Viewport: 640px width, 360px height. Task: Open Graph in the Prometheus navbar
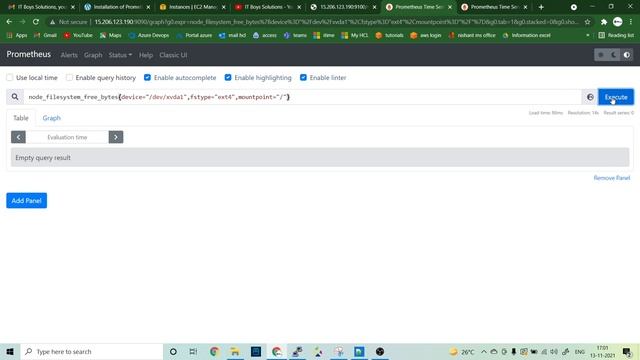tap(93, 55)
